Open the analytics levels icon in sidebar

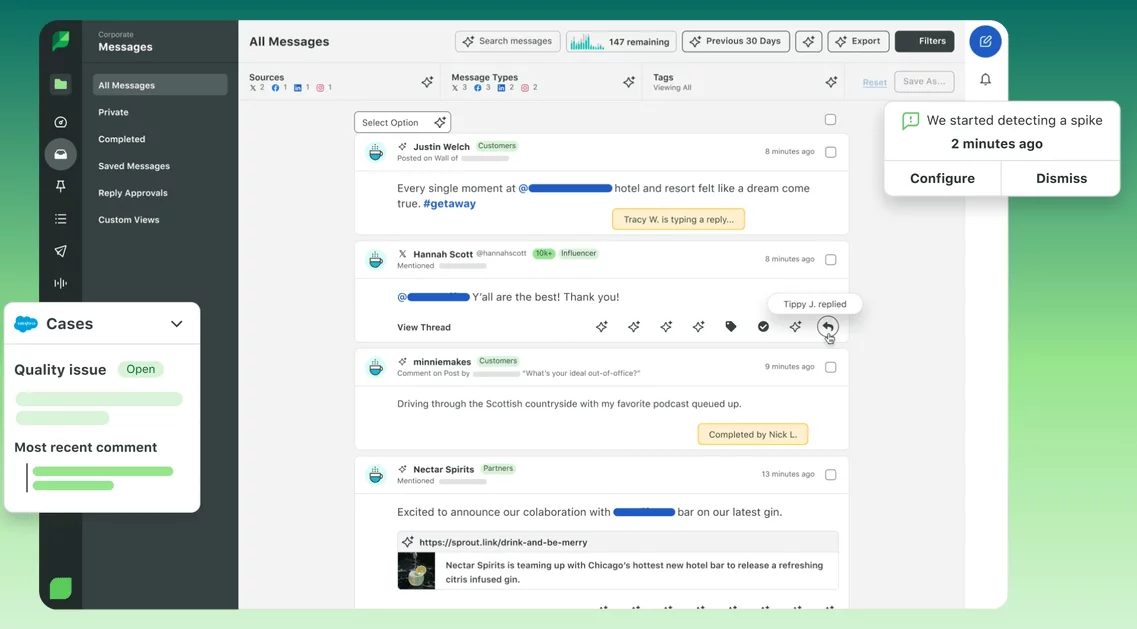click(60, 283)
